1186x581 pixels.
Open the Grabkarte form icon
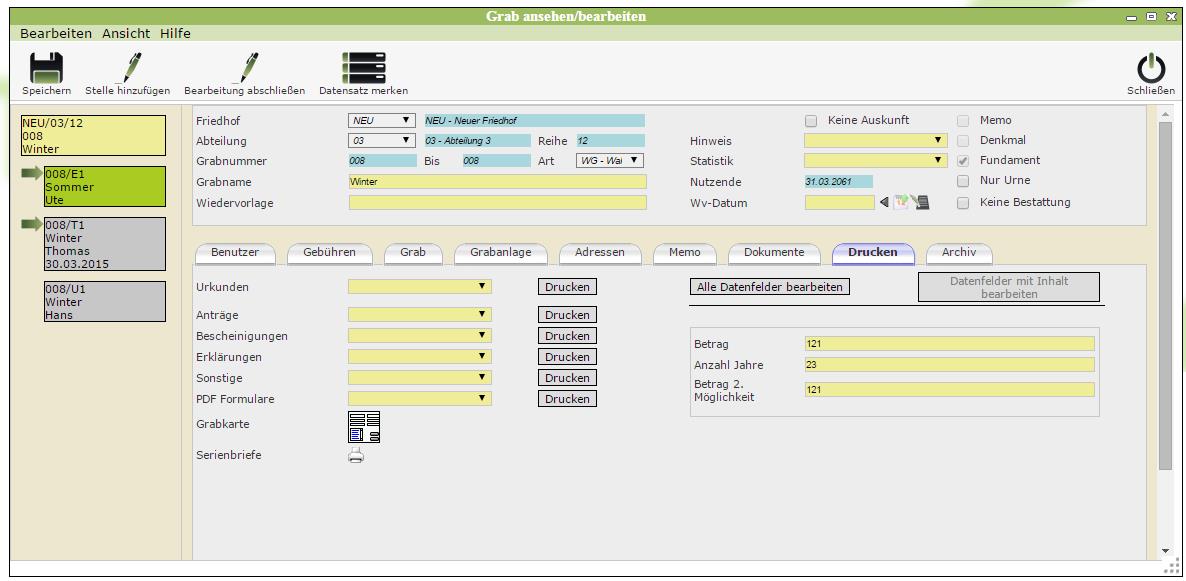tap(364, 427)
